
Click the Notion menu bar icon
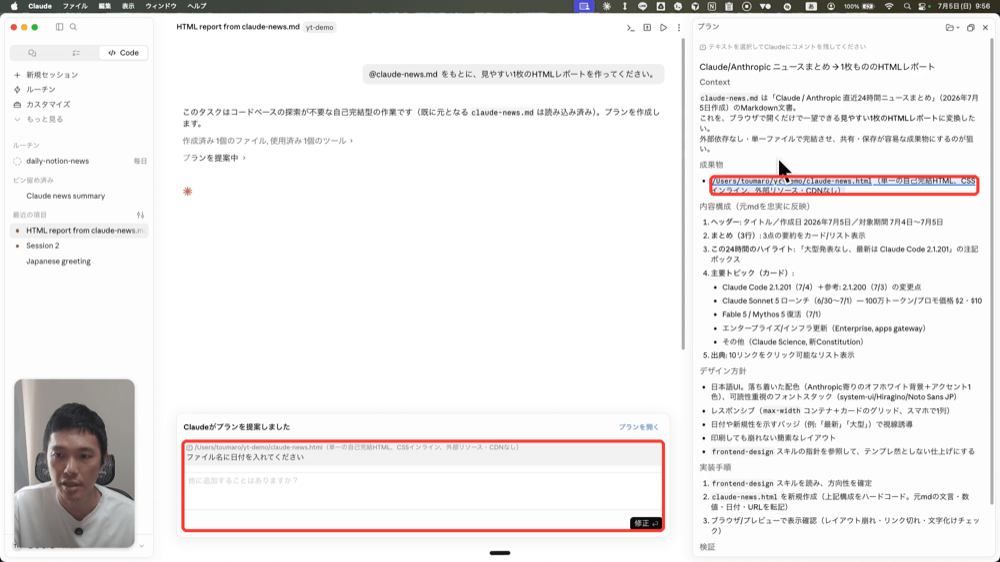point(711,6)
